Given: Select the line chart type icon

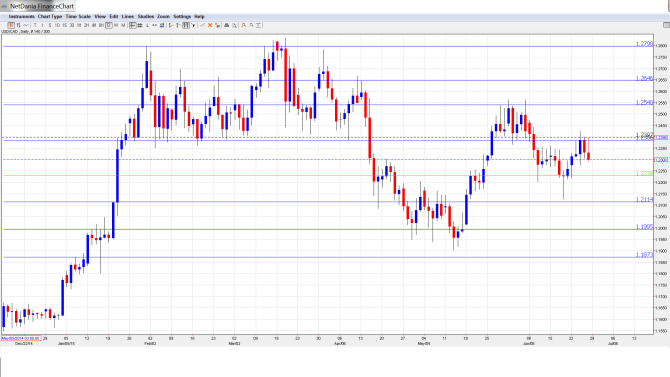Looking at the screenshot, I should [26, 26].
